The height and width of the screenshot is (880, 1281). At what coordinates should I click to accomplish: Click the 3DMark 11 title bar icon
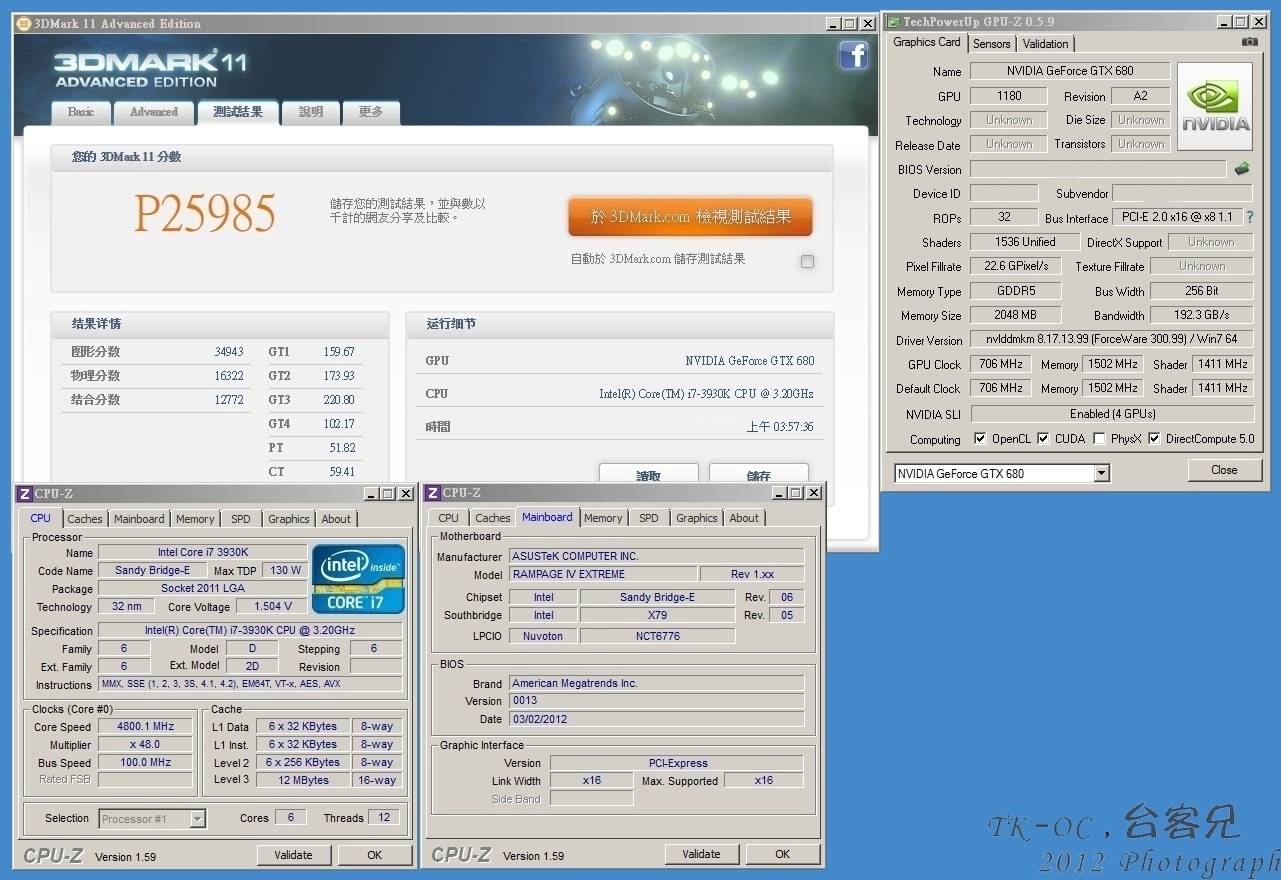[x=24, y=24]
